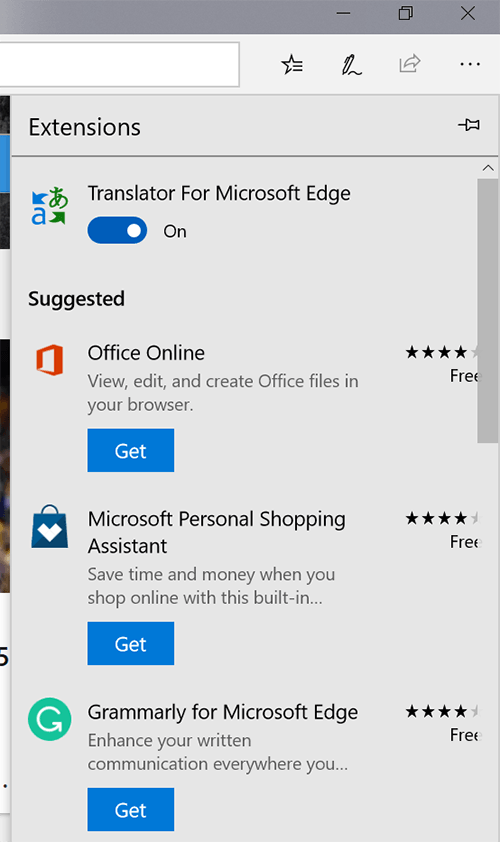Click the Grammarly green G icon
Image resolution: width=500 pixels, height=842 pixels.
(x=49, y=719)
